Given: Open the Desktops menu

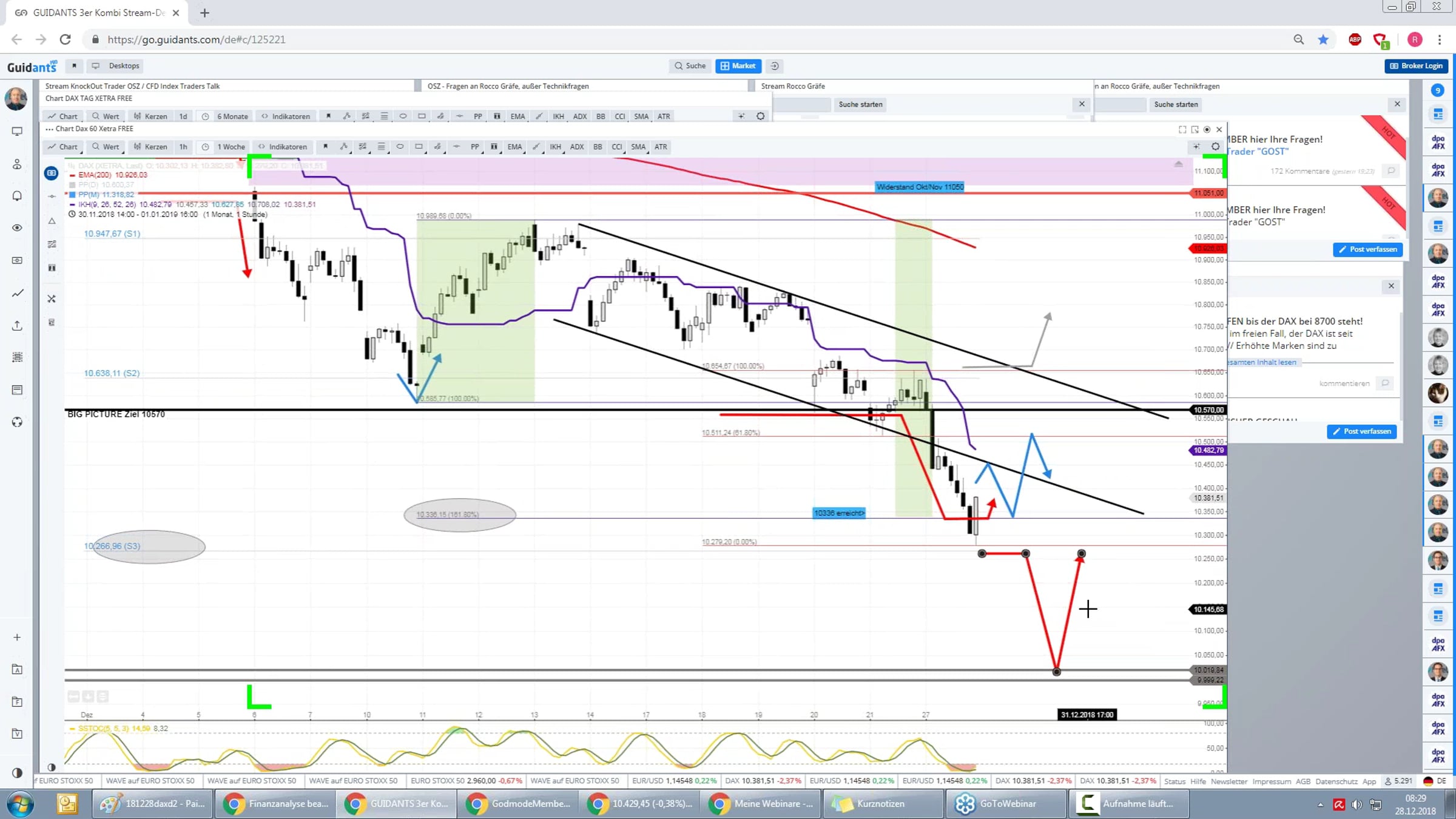Looking at the screenshot, I should (115, 66).
